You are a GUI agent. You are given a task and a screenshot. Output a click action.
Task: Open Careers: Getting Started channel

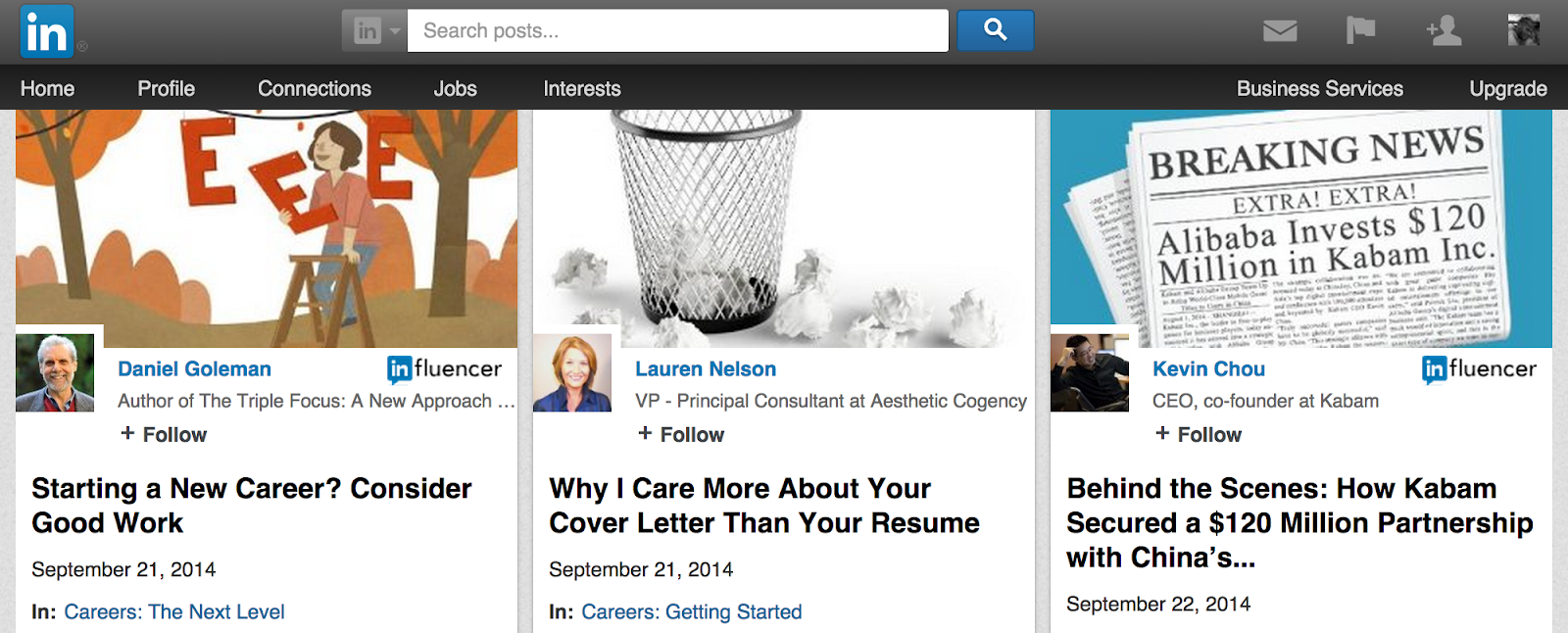click(x=691, y=612)
